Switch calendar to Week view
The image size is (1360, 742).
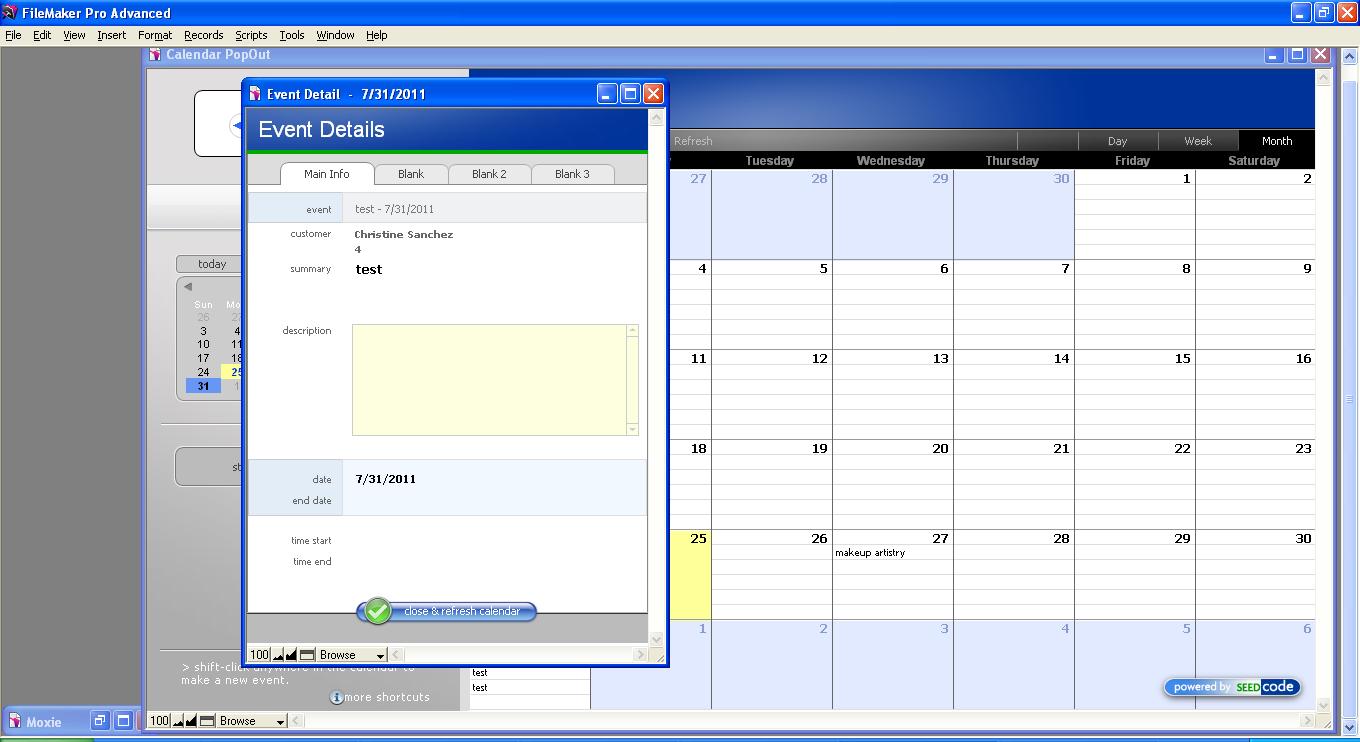pos(1198,141)
